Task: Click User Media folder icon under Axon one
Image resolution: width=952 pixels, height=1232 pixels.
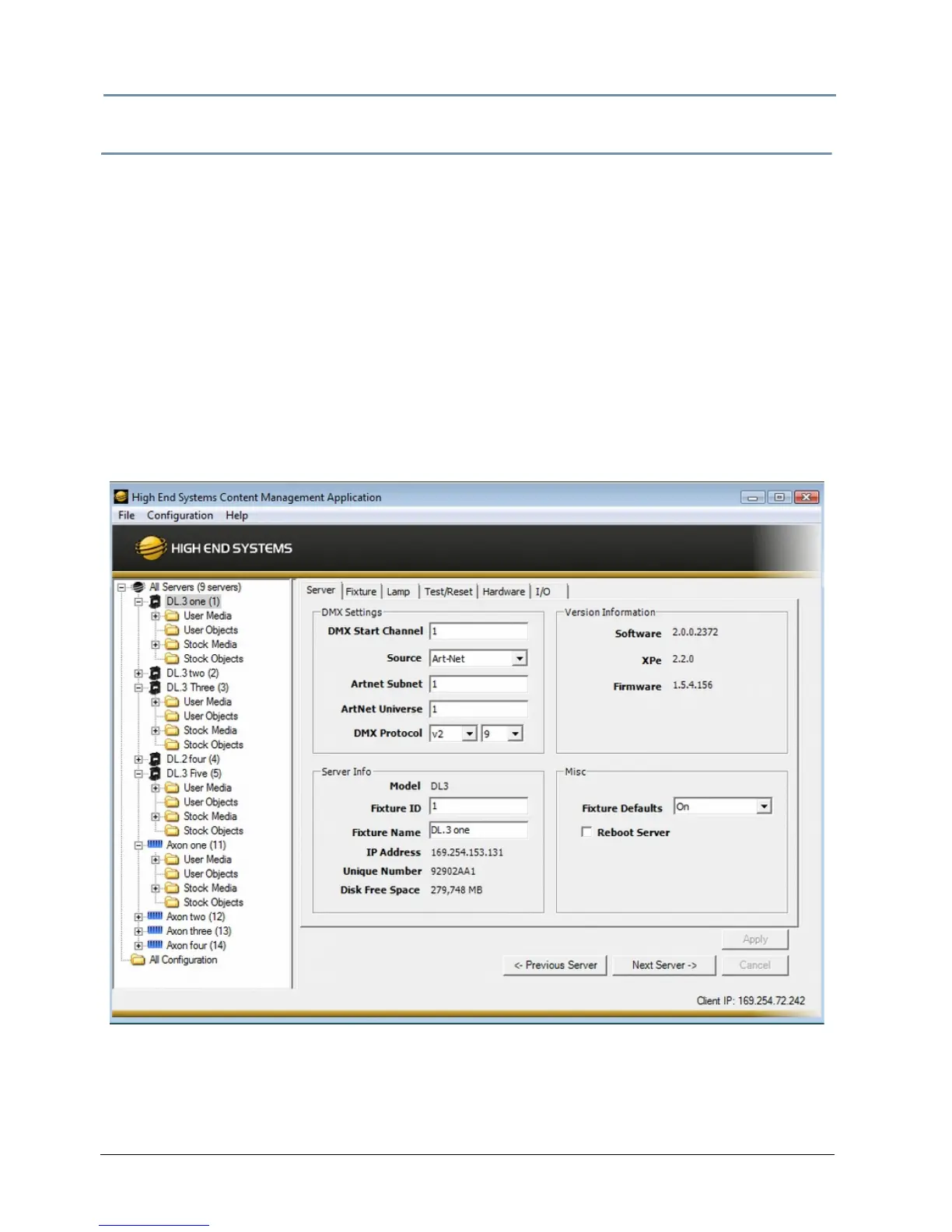Action: [172, 860]
